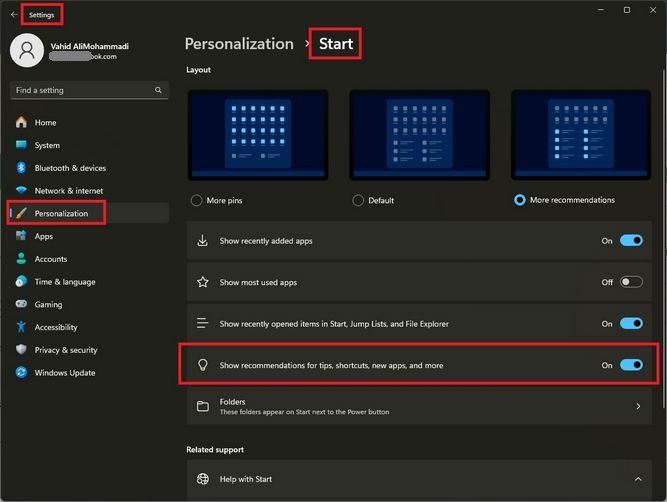Image resolution: width=667 pixels, height=502 pixels.
Task: Click the search magnifier in Find a setting
Action: click(158, 90)
